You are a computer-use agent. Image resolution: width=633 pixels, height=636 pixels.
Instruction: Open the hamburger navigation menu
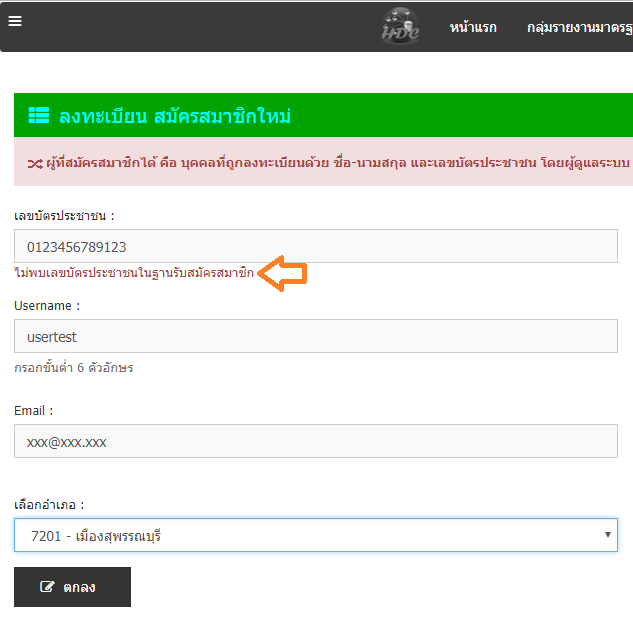pyautogui.click(x=15, y=19)
